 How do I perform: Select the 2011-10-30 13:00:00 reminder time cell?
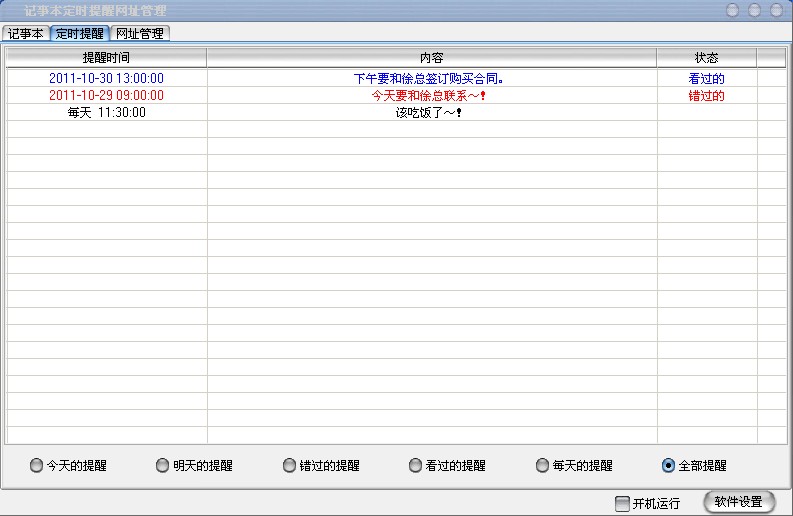click(x=106, y=78)
